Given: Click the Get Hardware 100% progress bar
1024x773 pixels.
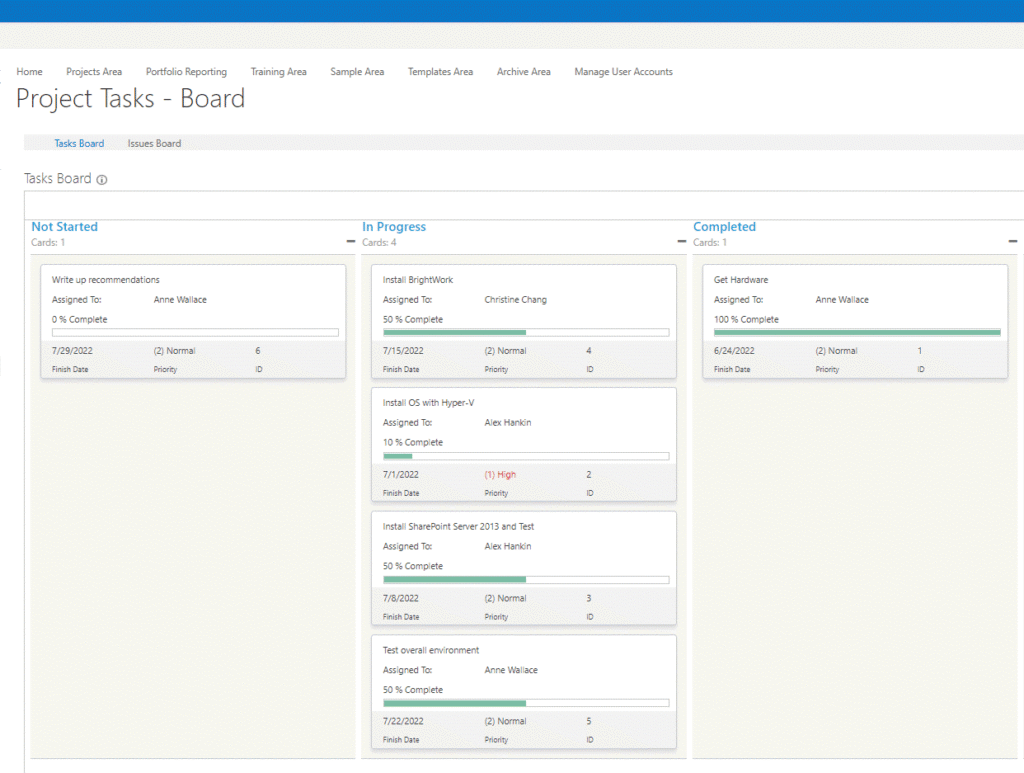Looking at the screenshot, I should pyautogui.click(x=857, y=332).
